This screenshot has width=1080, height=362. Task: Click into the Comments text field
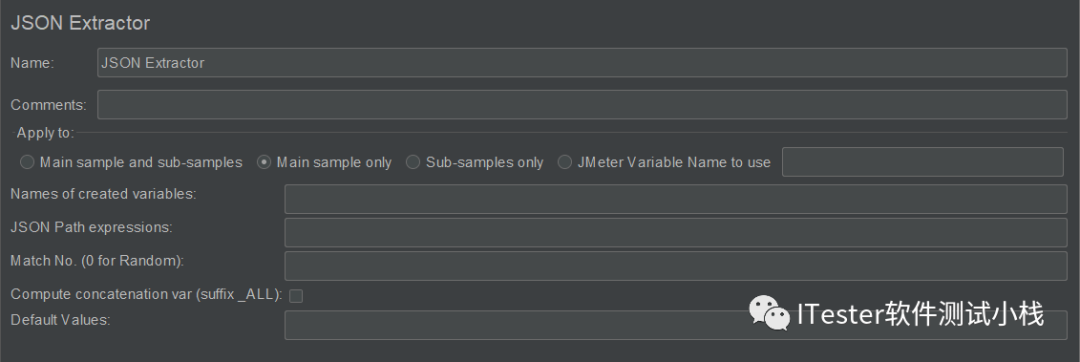pos(582,105)
